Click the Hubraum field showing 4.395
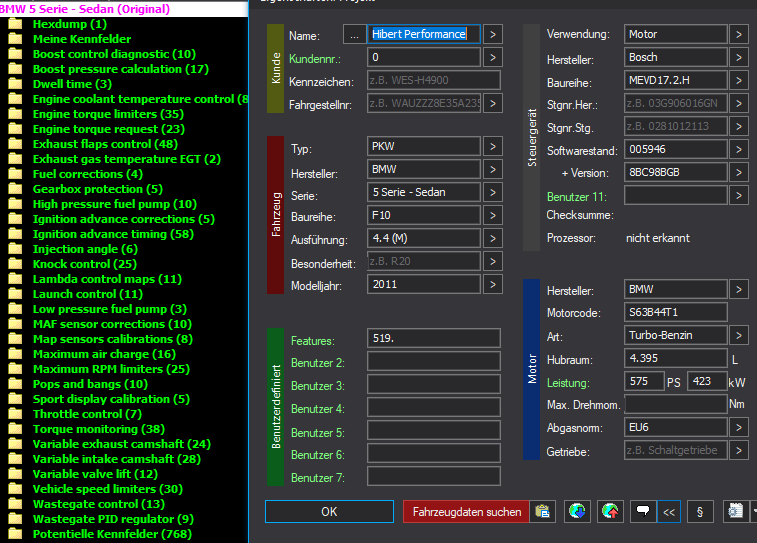Viewport: 757px width, 543px height. pyautogui.click(x=676, y=358)
